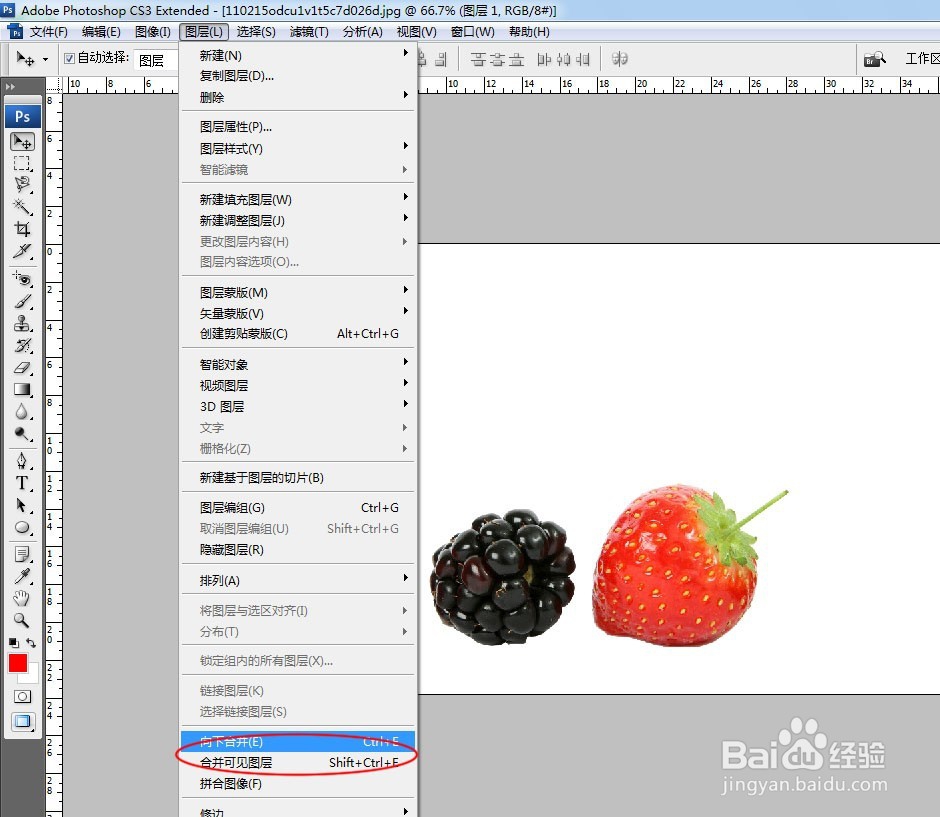The image size is (940, 817).
Task: Open the 滤镜 menu
Action: 307,31
